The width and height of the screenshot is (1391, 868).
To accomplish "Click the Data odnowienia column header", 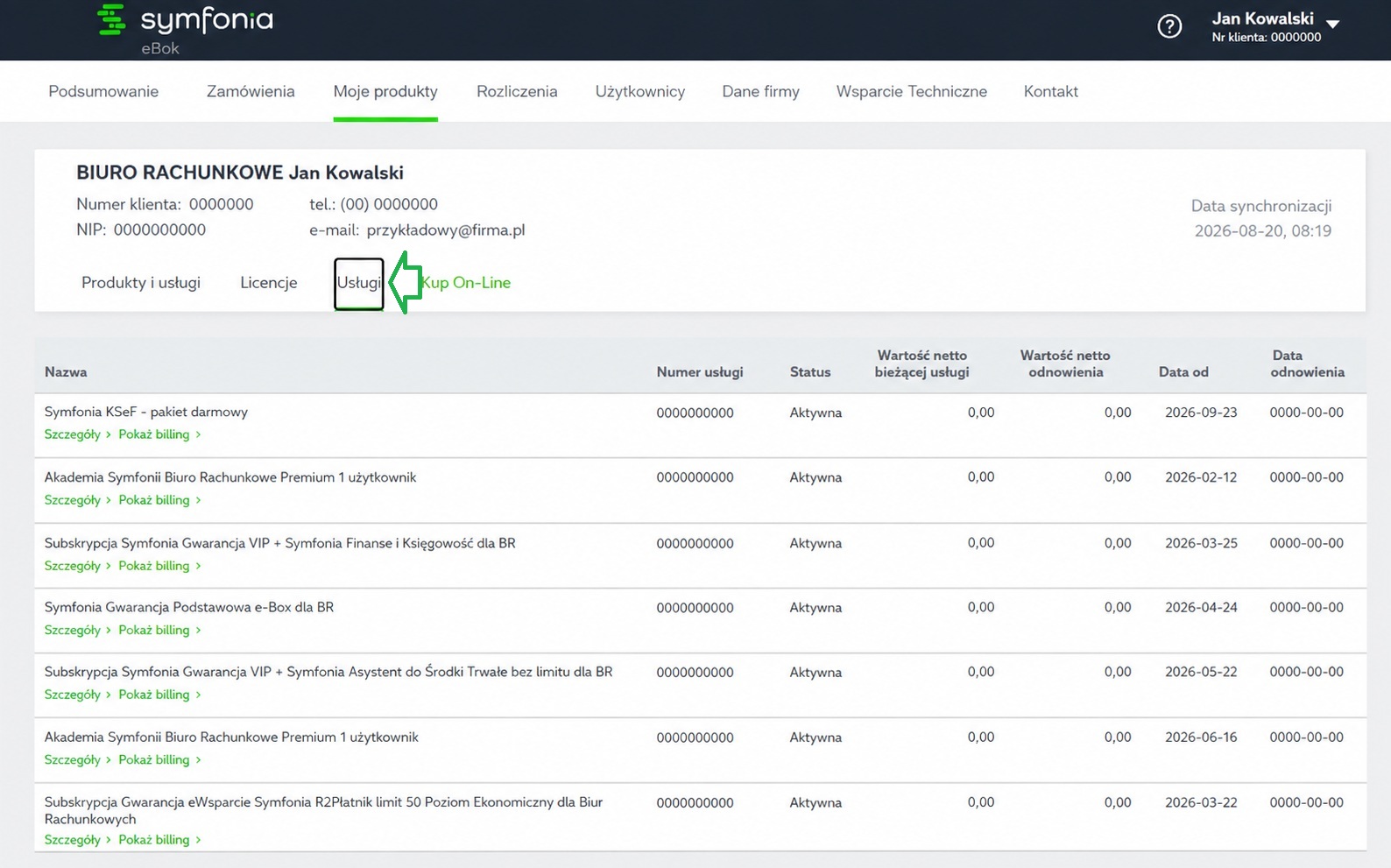I will (1307, 363).
